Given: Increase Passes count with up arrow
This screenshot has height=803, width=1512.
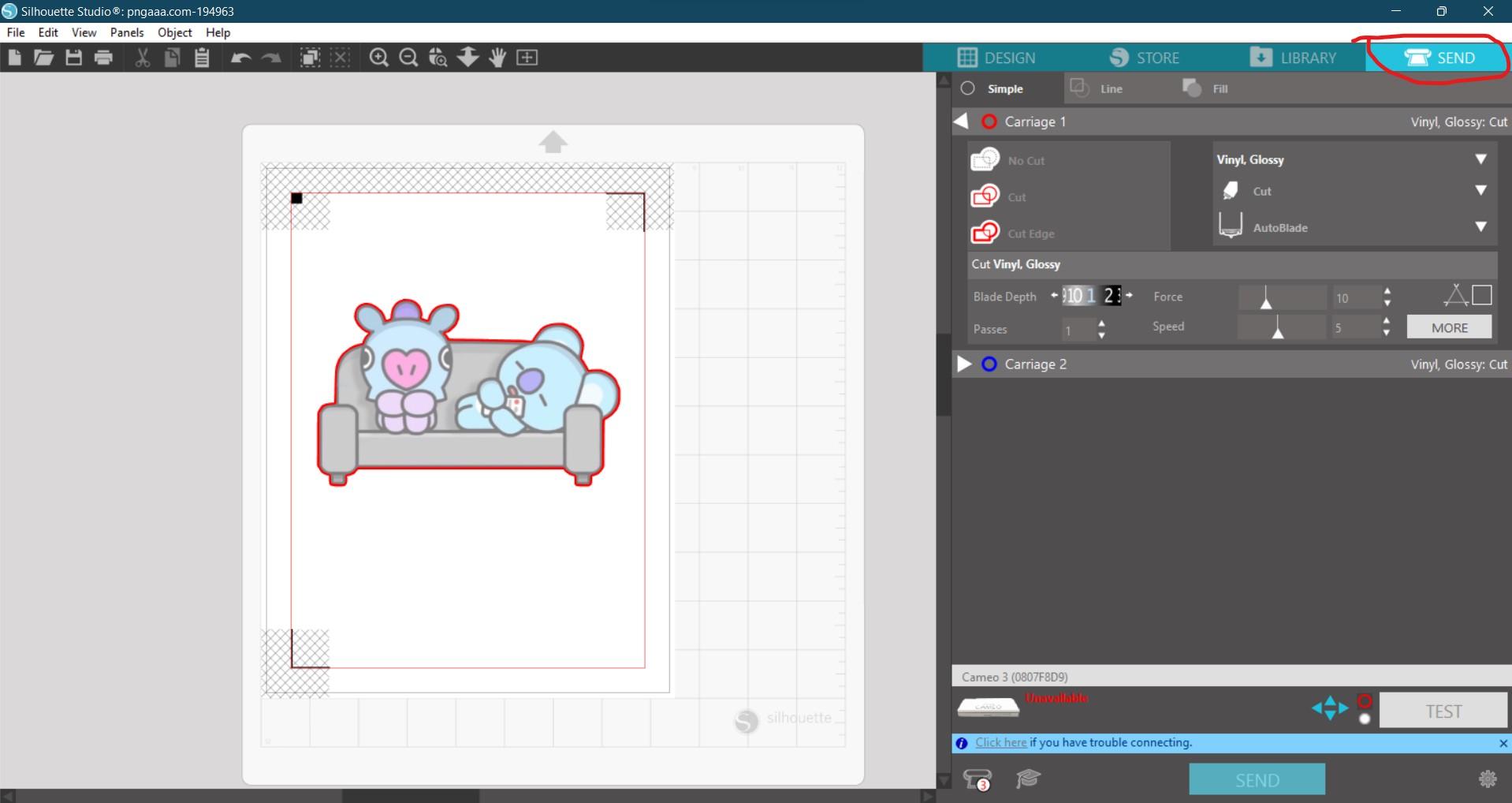Looking at the screenshot, I should tap(1101, 323).
